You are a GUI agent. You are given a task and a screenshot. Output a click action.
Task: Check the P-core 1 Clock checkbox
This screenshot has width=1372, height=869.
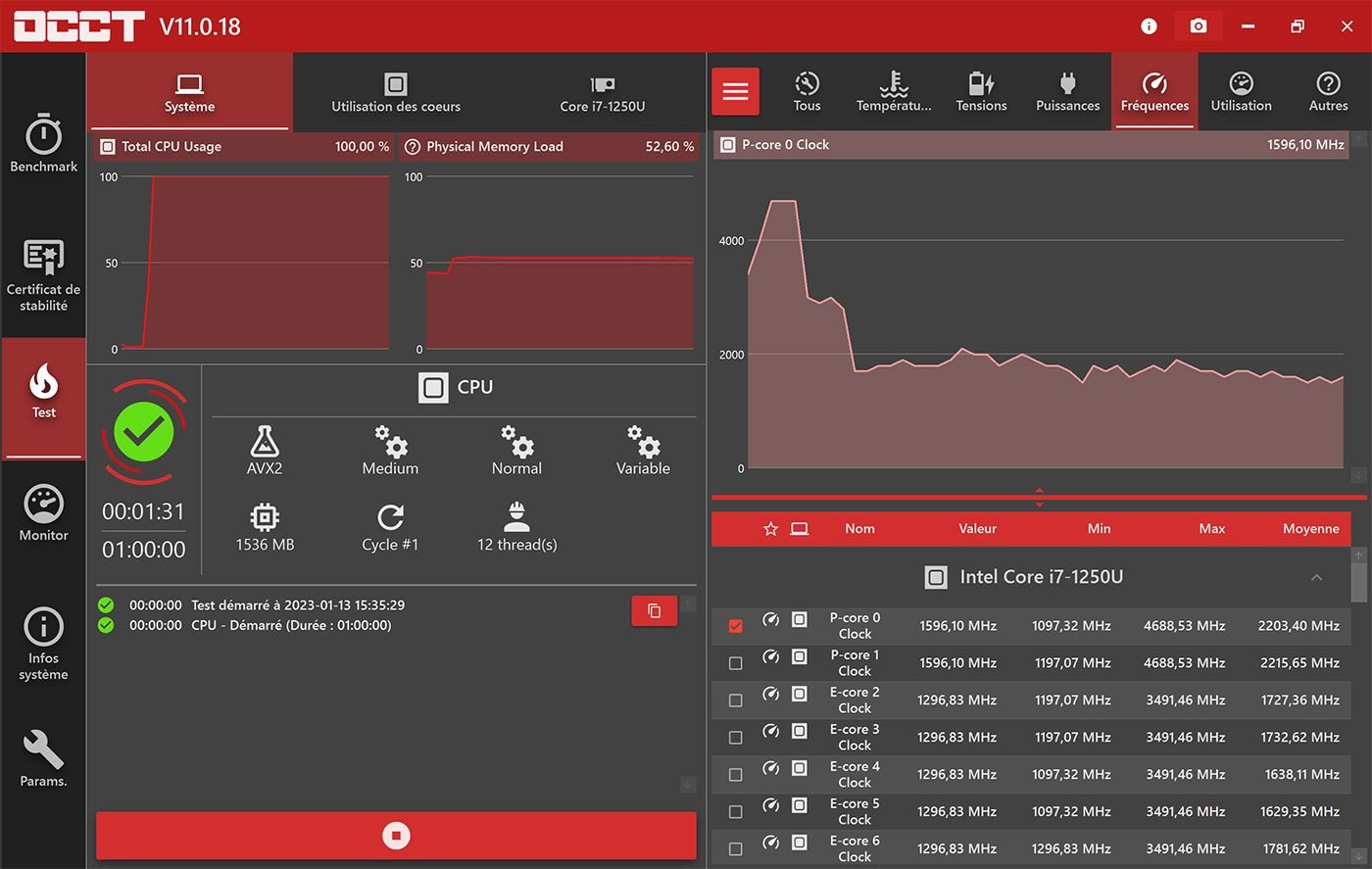click(736, 663)
